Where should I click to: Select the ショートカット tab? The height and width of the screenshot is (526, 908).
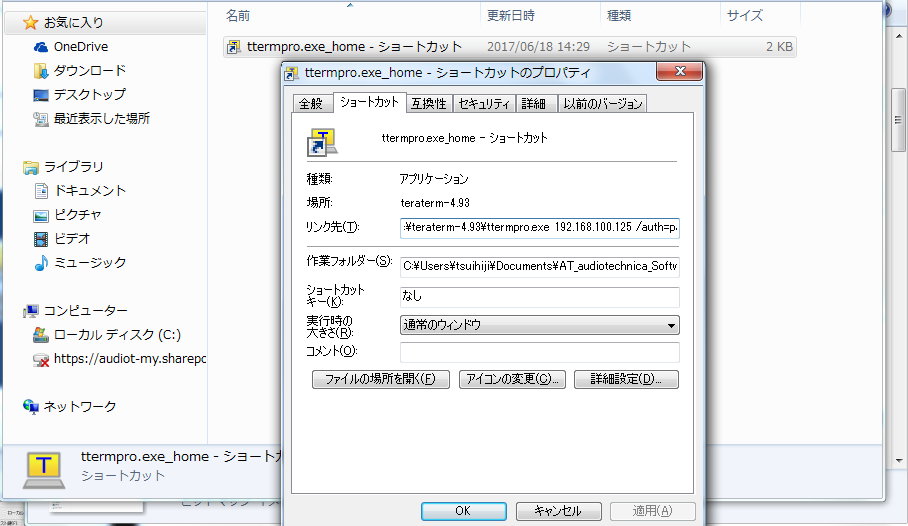click(x=369, y=102)
